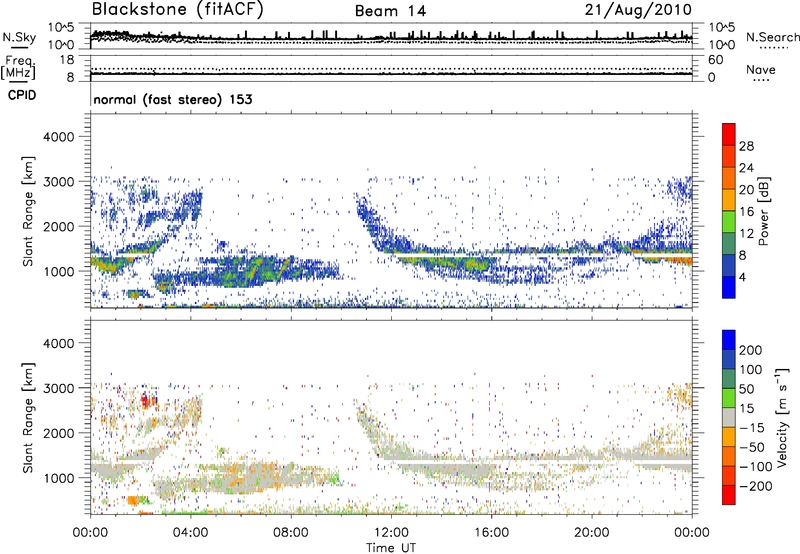The image size is (800, 554).
Task: Click the 16:00 time axis tick label
Action: (491, 533)
